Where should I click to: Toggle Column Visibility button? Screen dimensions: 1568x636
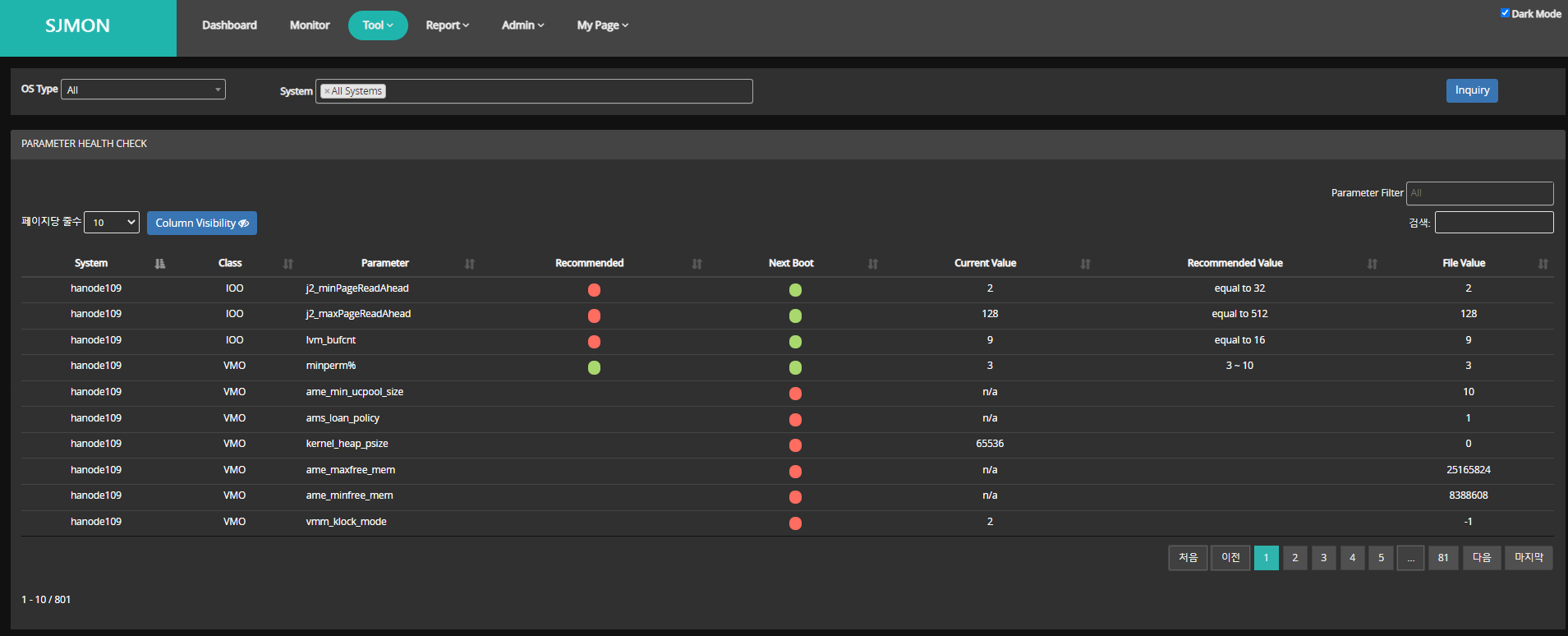tap(202, 224)
